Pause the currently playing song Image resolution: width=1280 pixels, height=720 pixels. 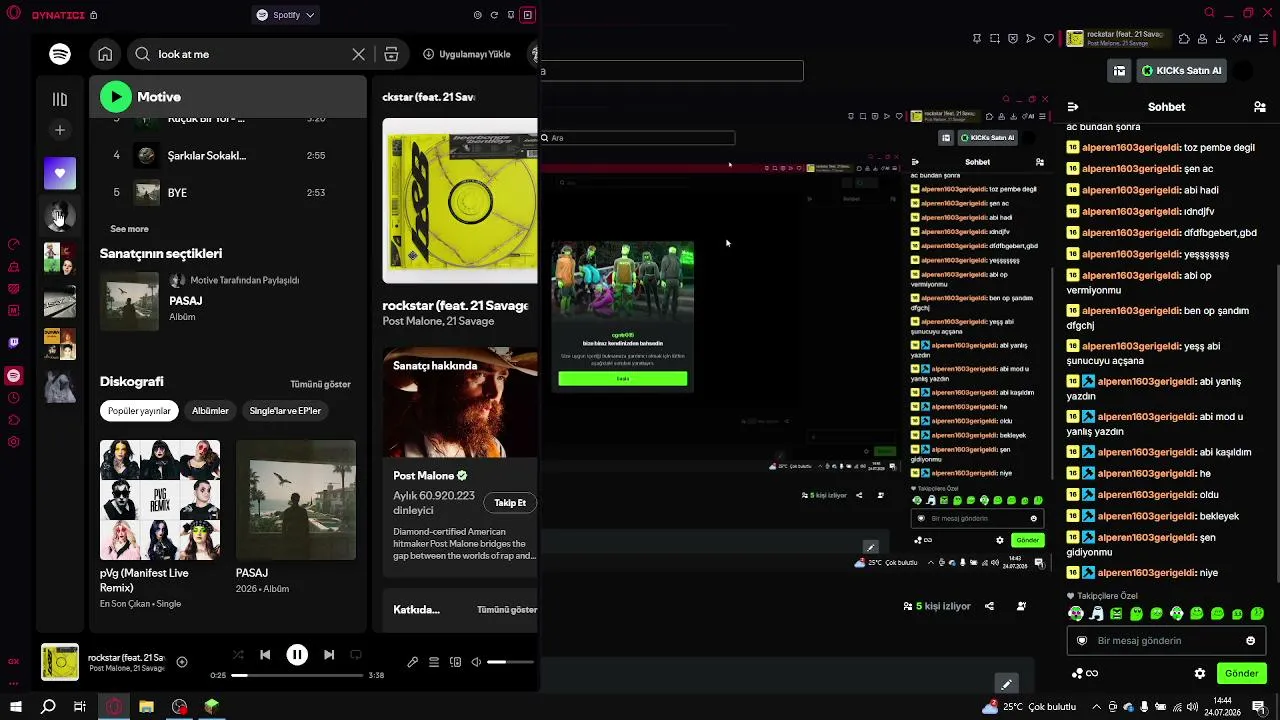coord(297,655)
